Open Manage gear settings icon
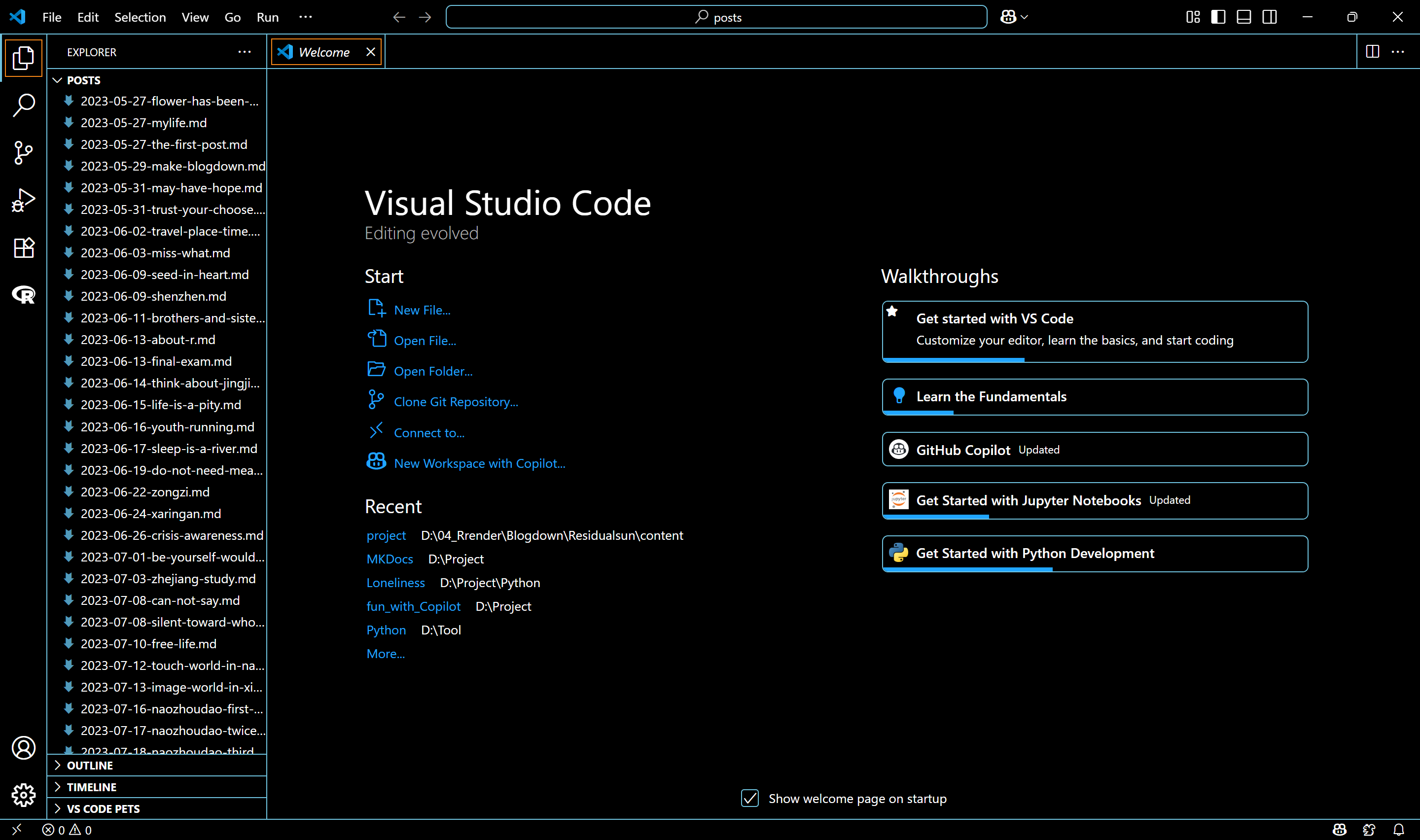Screen dimensions: 1420x840 pos(23,795)
